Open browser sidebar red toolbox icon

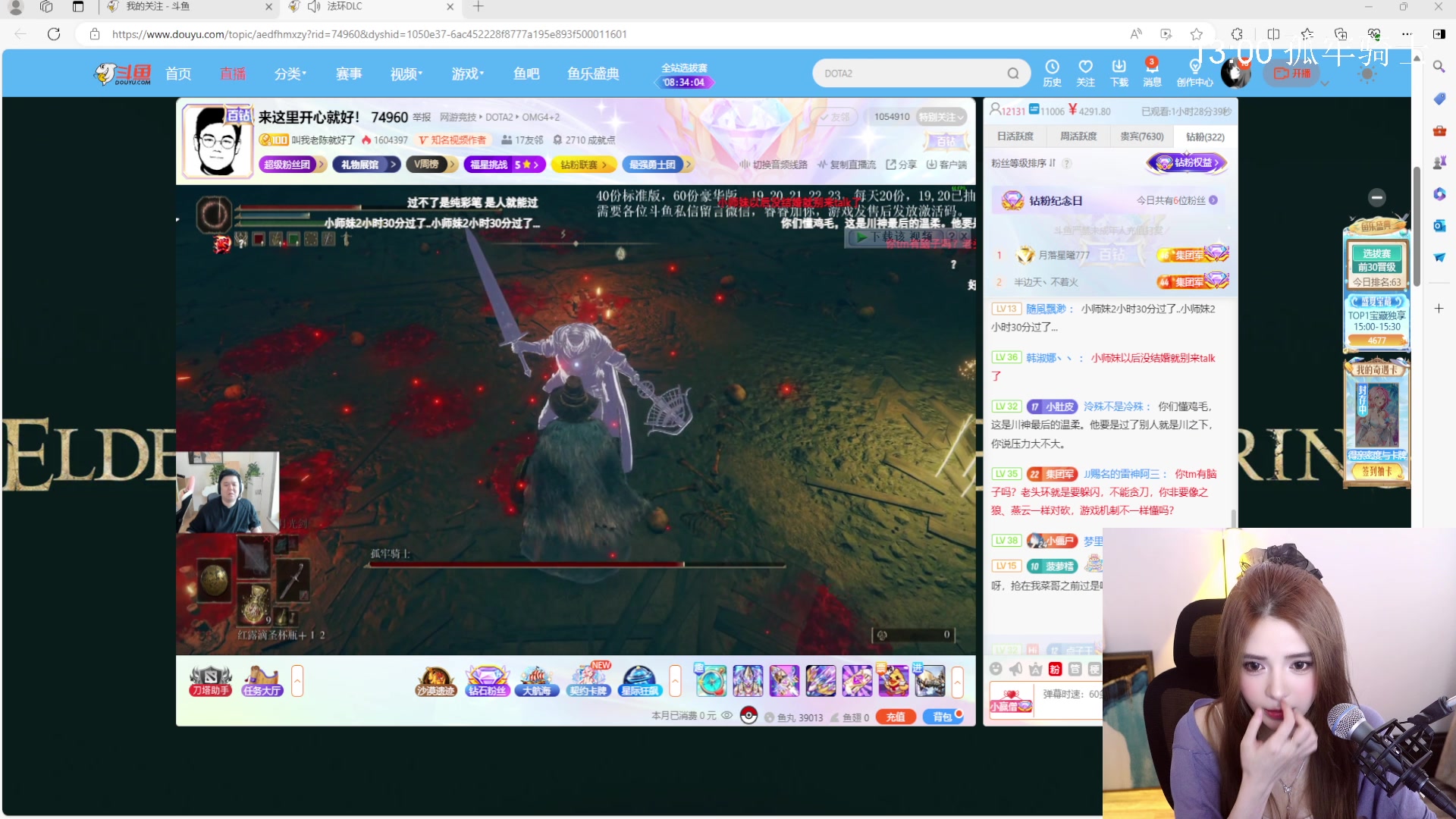(x=1439, y=131)
